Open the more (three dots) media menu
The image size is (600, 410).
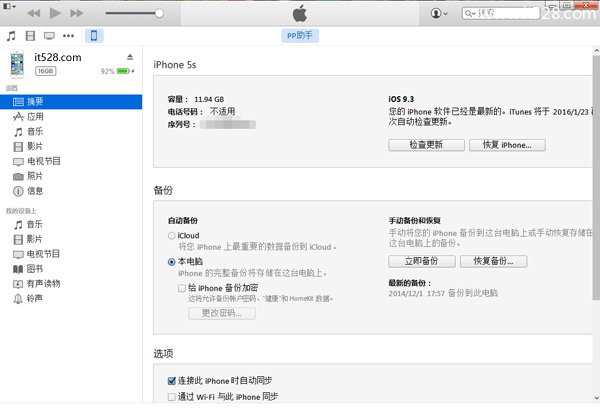click(x=68, y=36)
